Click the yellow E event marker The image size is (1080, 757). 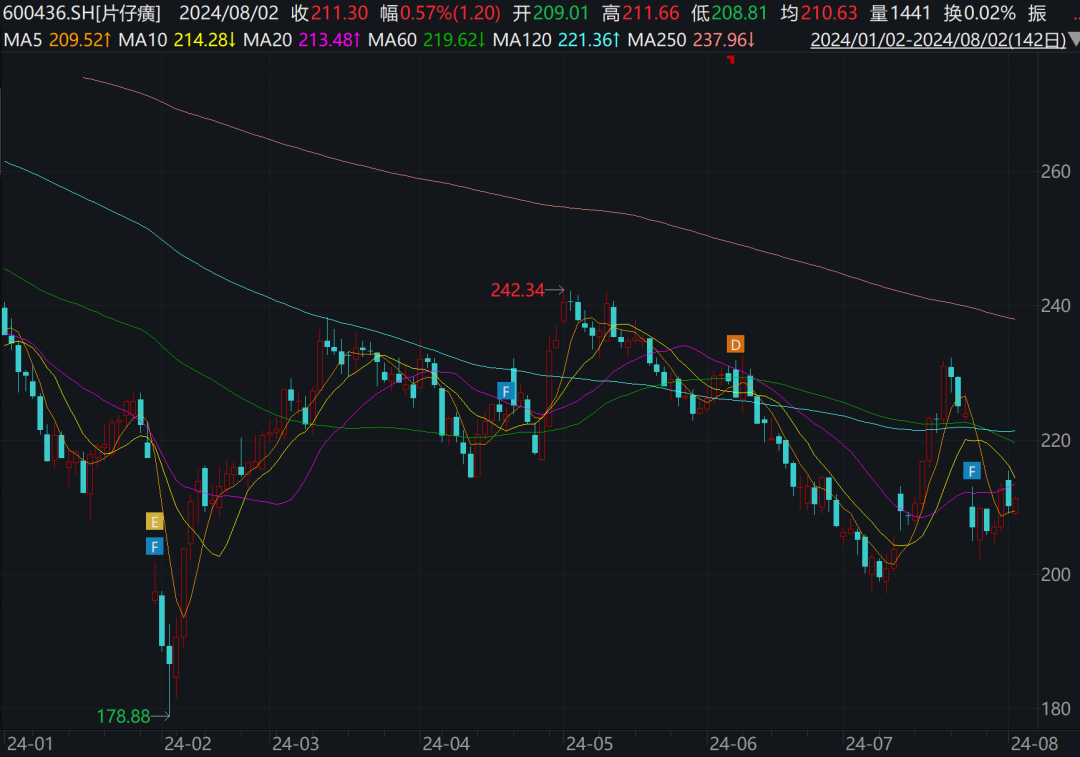tap(154, 521)
